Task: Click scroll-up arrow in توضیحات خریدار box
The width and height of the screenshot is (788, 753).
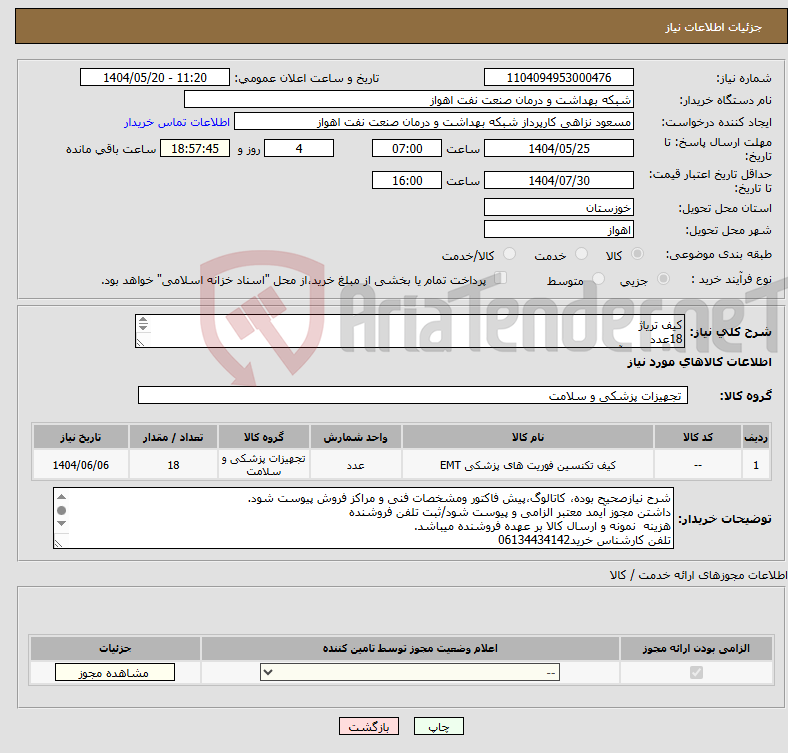Action: coord(62,496)
